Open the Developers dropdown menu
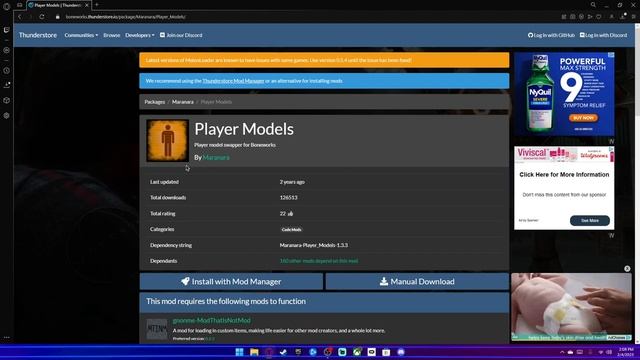 pyautogui.click(x=140, y=35)
